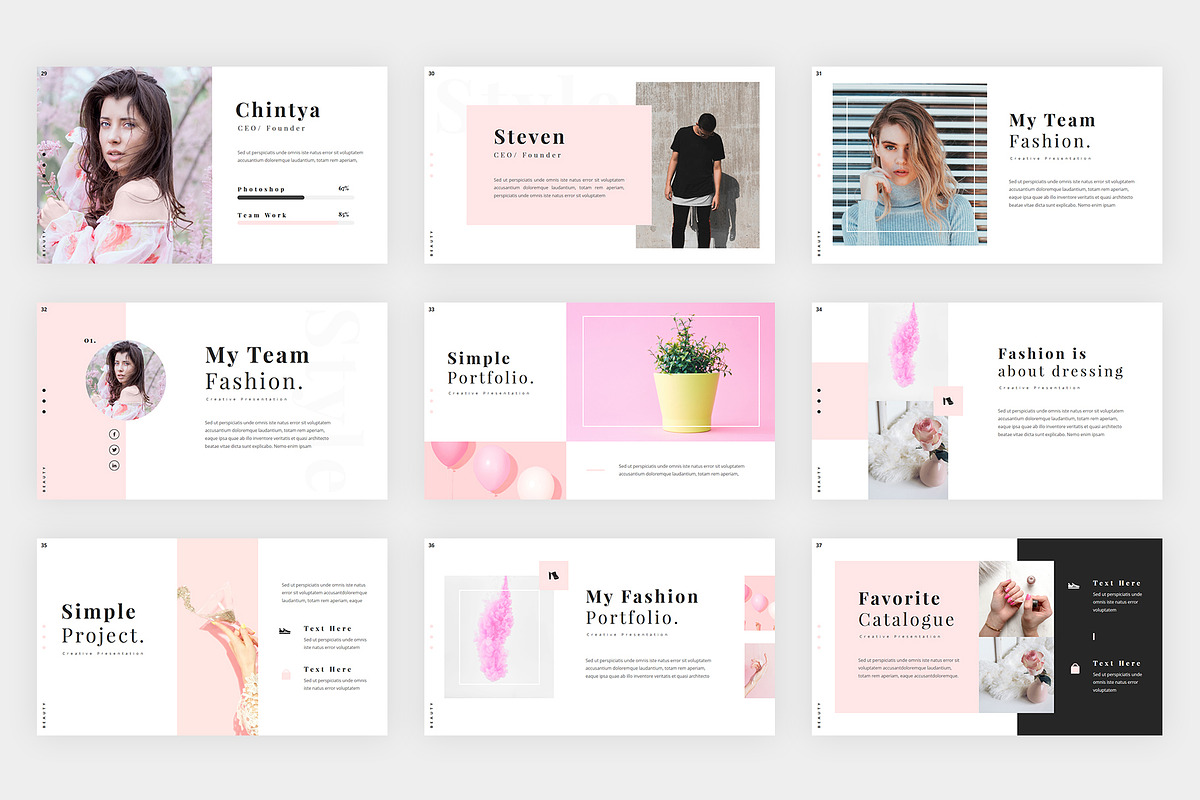Click the 'Chintya' heading

[278, 110]
